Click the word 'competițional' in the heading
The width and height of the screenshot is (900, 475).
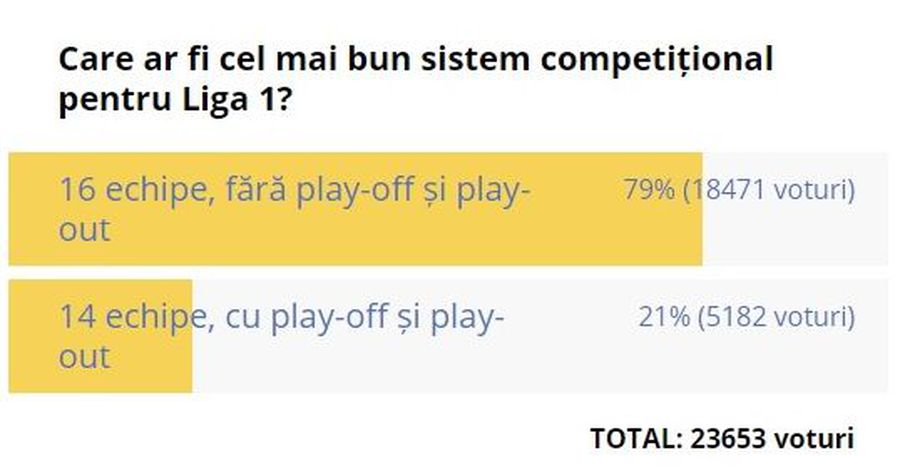click(x=657, y=60)
